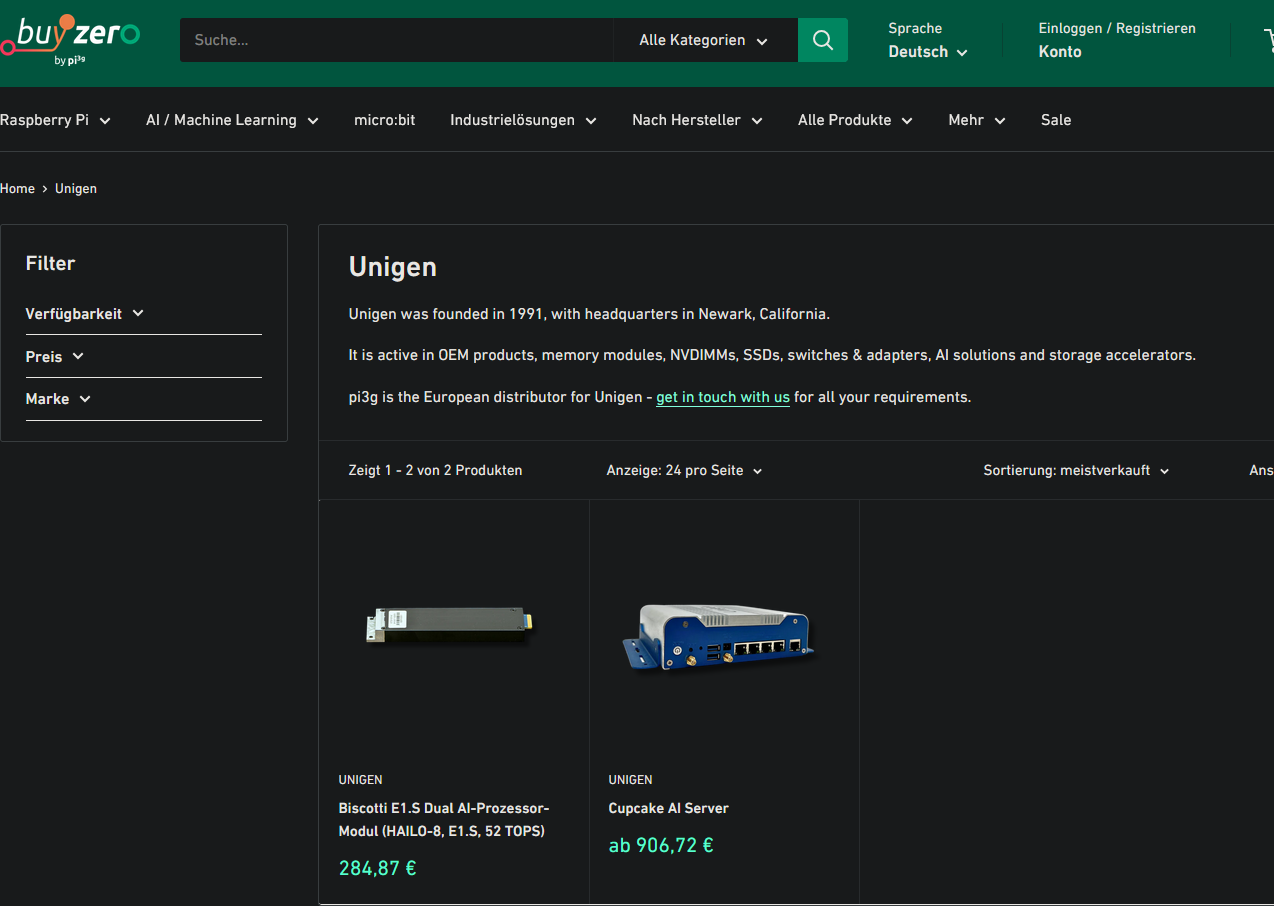Open the Cupcake AI Server title link
The width and height of the screenshot is (1274, 906).
coord(668,808)
